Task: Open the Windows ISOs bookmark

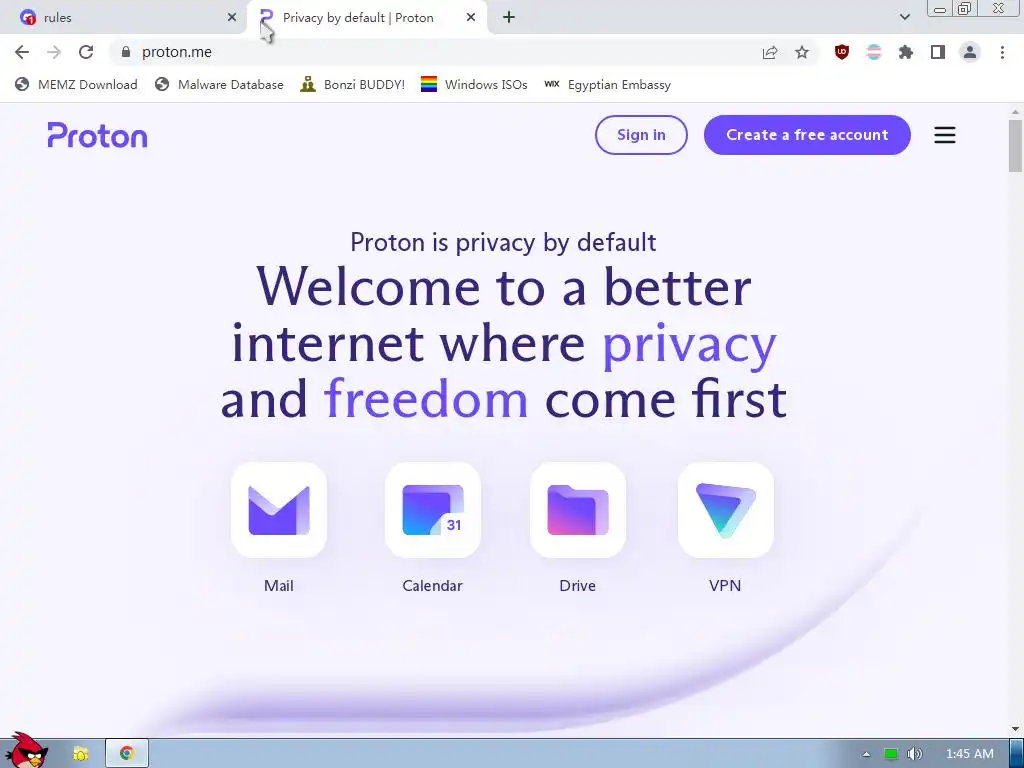Action: pos(474,84)
